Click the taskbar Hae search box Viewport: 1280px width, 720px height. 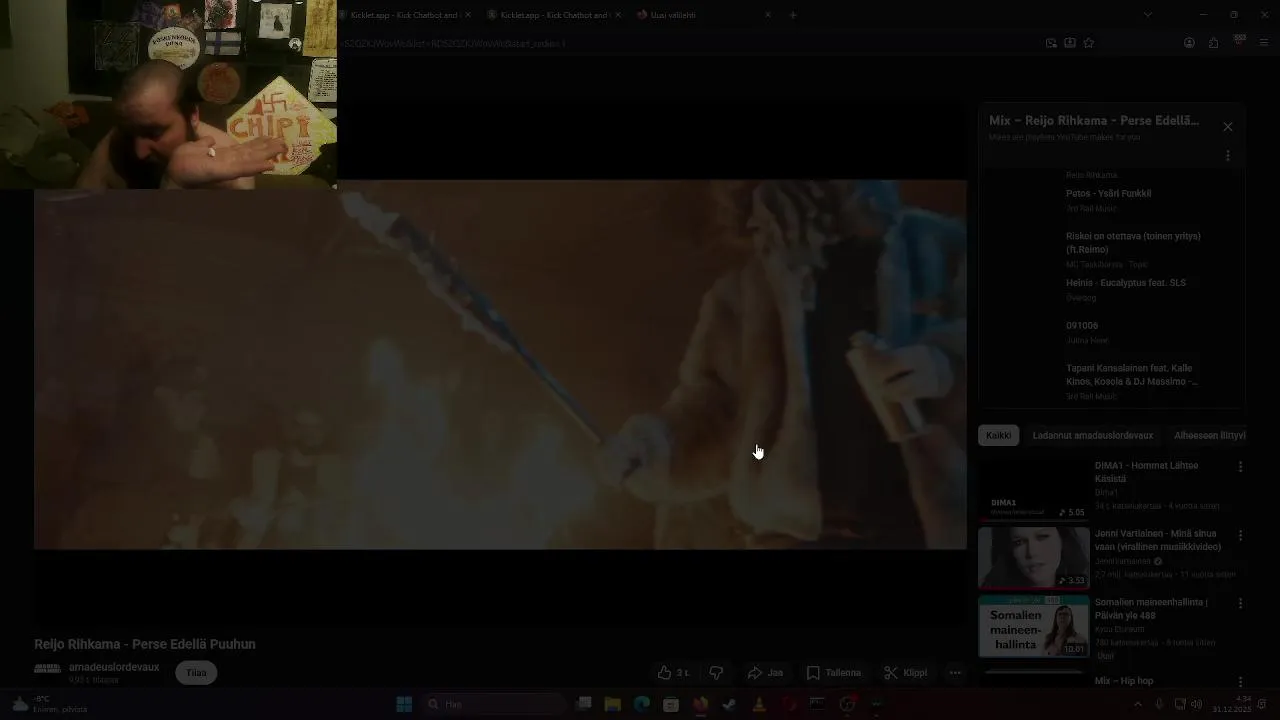[493, 704]
